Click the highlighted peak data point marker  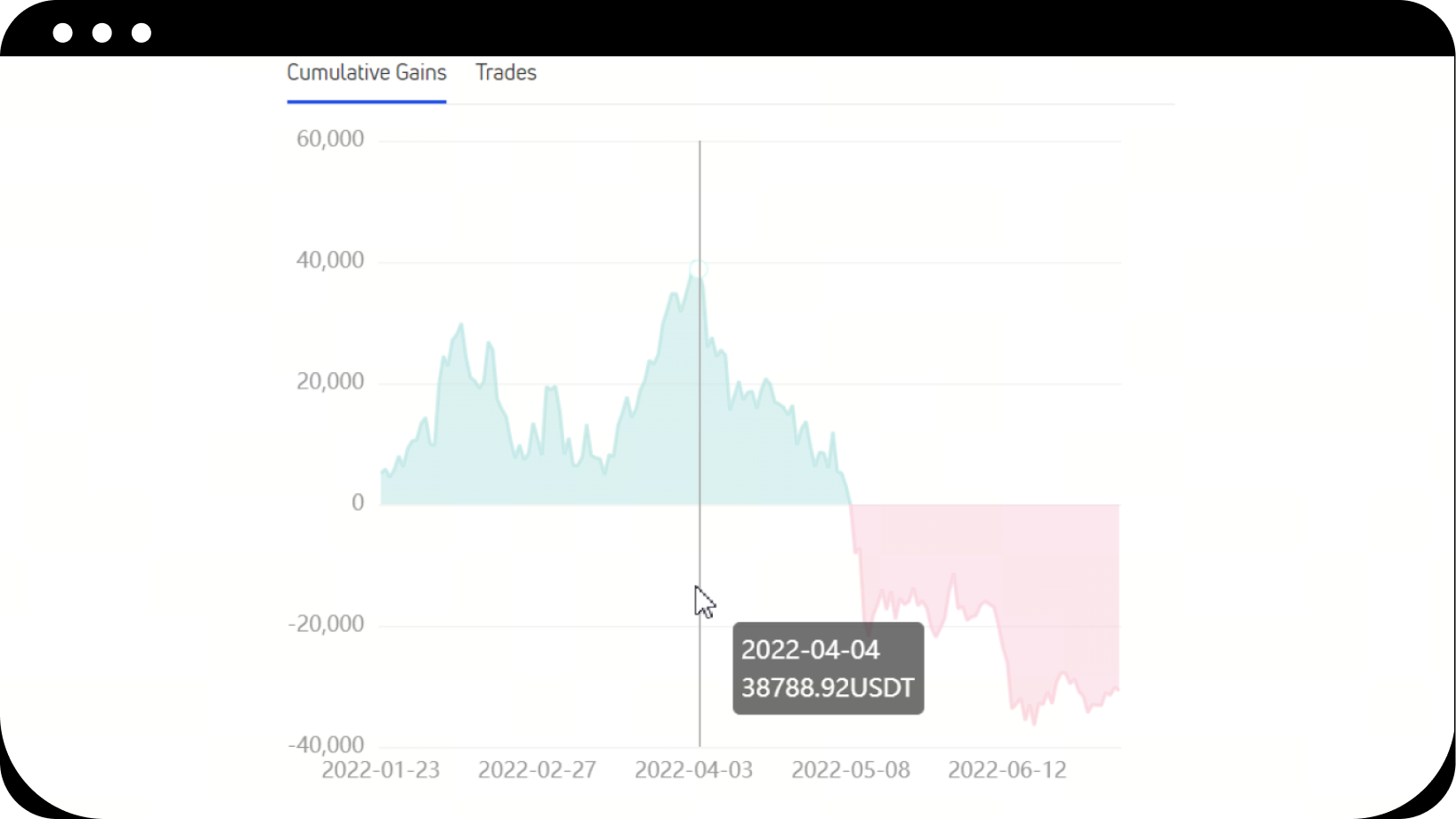[699, 268]
